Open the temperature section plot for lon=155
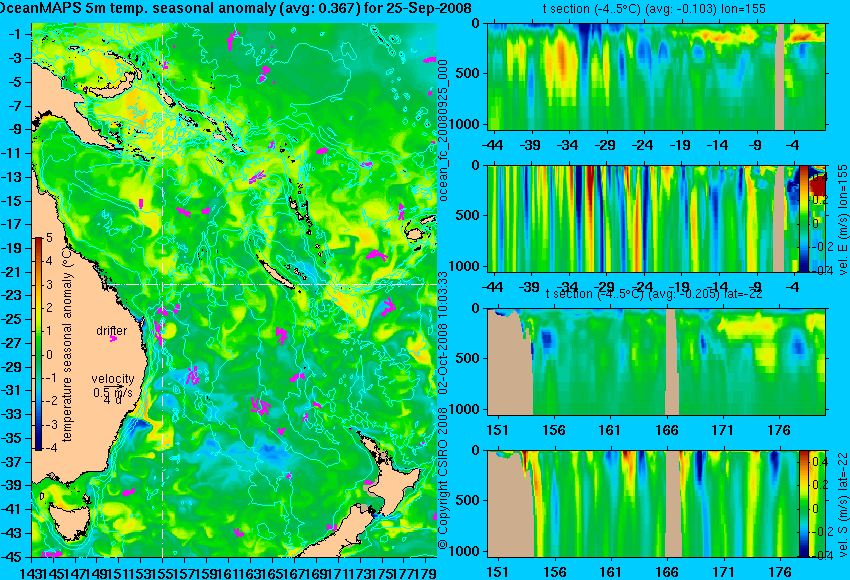Image resolution: width=850 pixels, height=580 pixels. pos(656,76)
